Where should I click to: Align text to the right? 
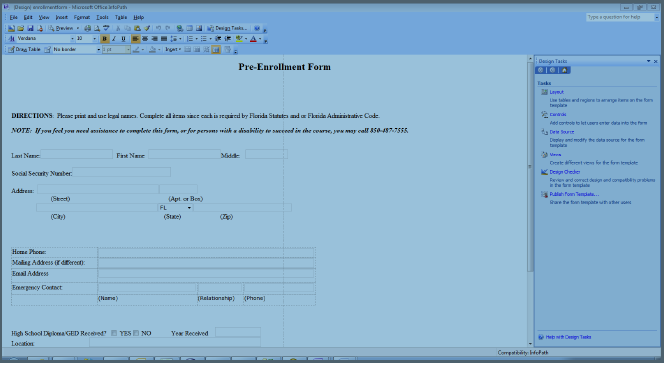tap(154, 39)
